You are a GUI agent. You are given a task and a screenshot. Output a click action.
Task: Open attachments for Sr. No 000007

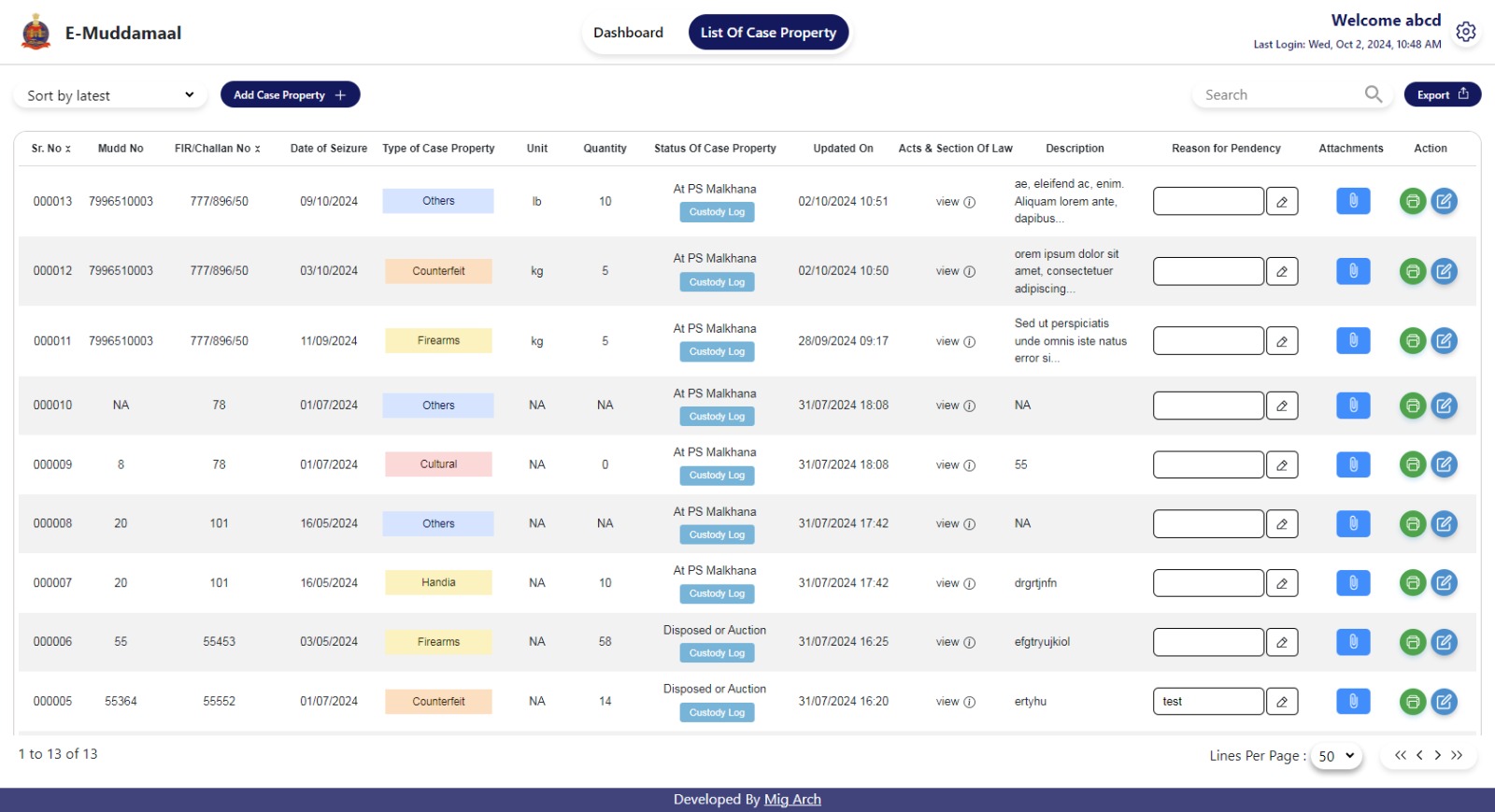1353,583
